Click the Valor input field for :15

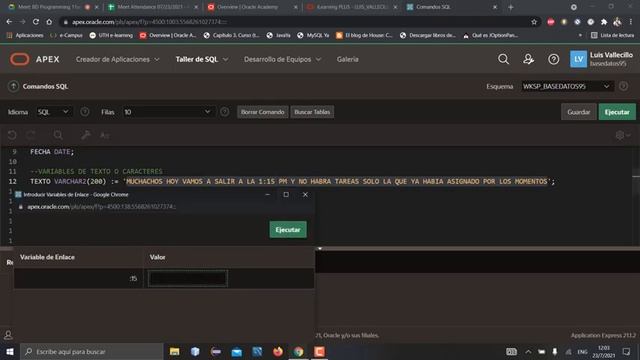pyautogui.click(x=188, y=278)
